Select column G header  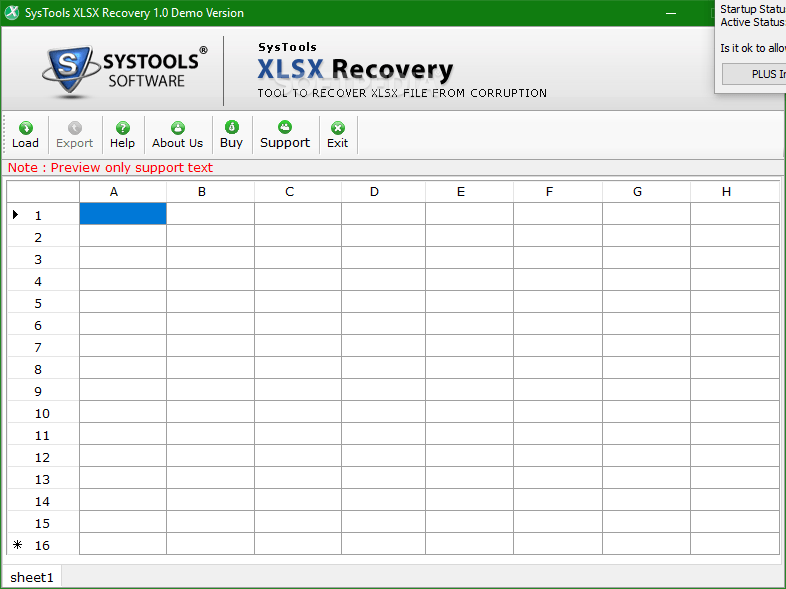point(646,191)
